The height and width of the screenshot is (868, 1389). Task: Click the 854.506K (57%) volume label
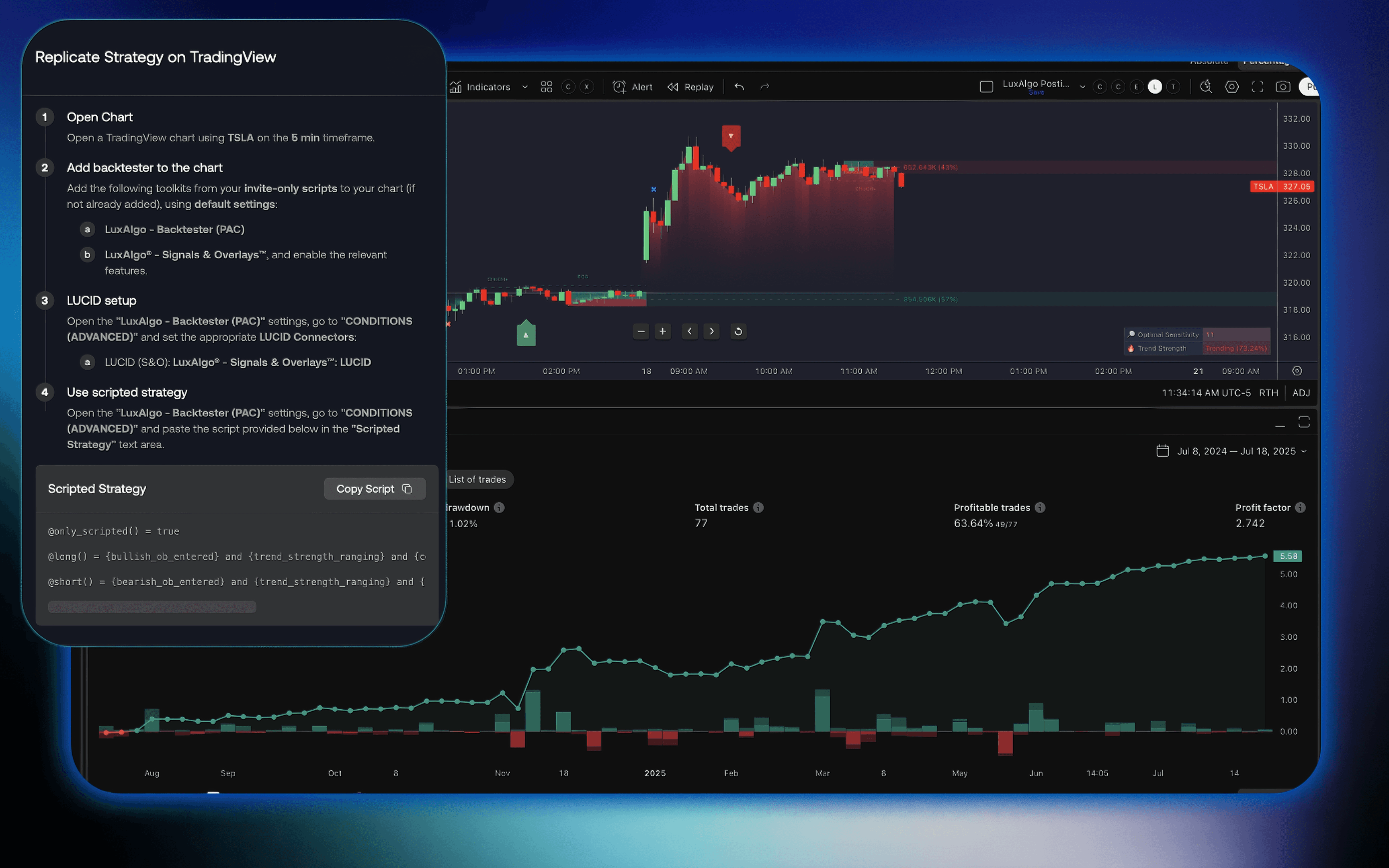pos(930,300)
